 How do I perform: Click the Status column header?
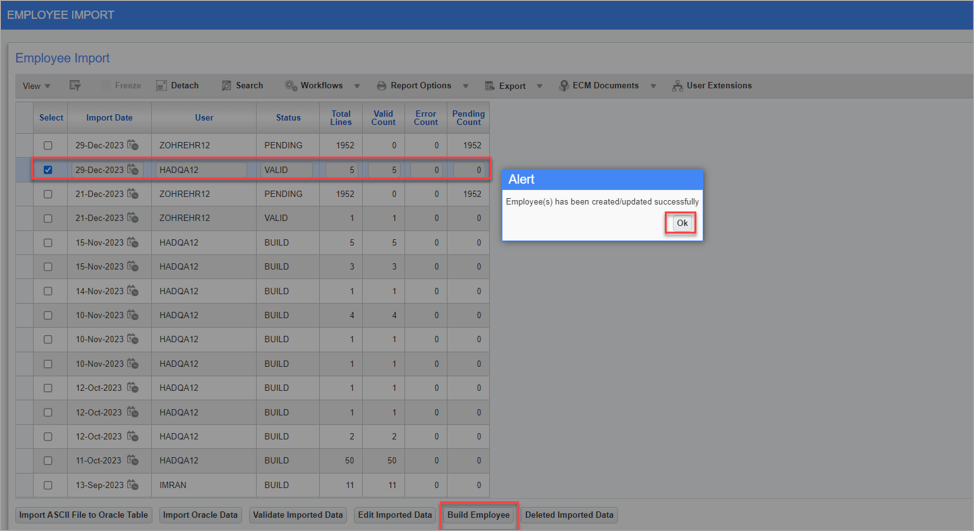tap(288, 117)
